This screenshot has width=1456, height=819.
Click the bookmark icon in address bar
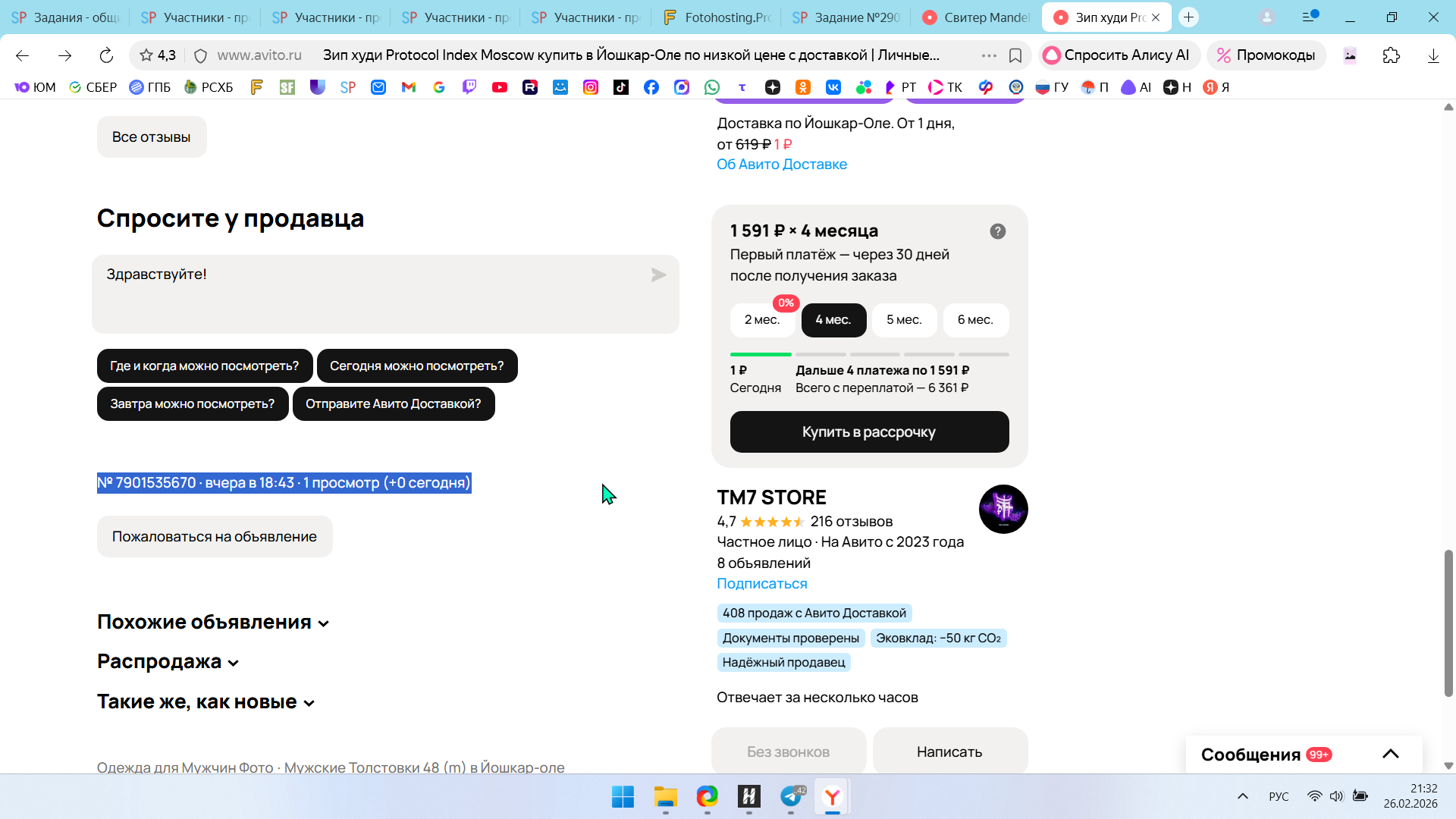point(1015,55)
